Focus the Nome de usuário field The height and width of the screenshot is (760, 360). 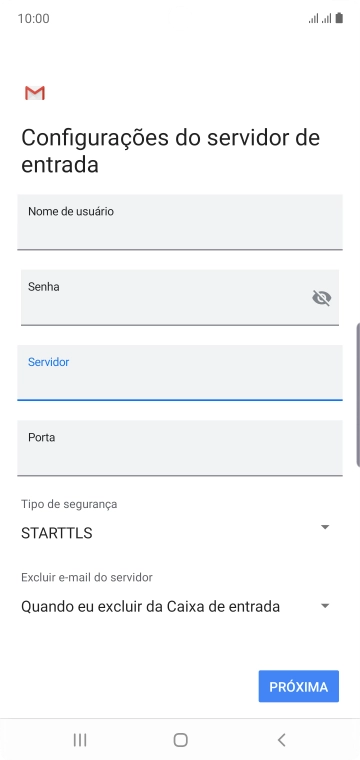pyautogui.click(x=180, y=222)
